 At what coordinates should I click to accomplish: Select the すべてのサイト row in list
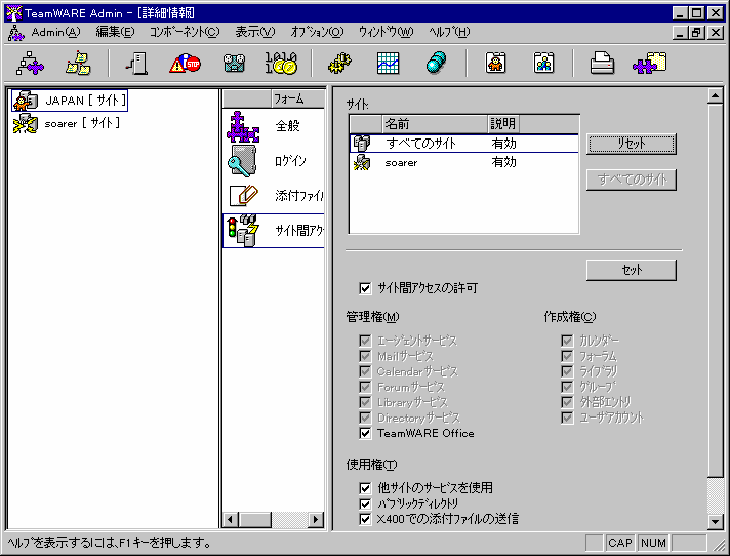click(x=464, y=143)
